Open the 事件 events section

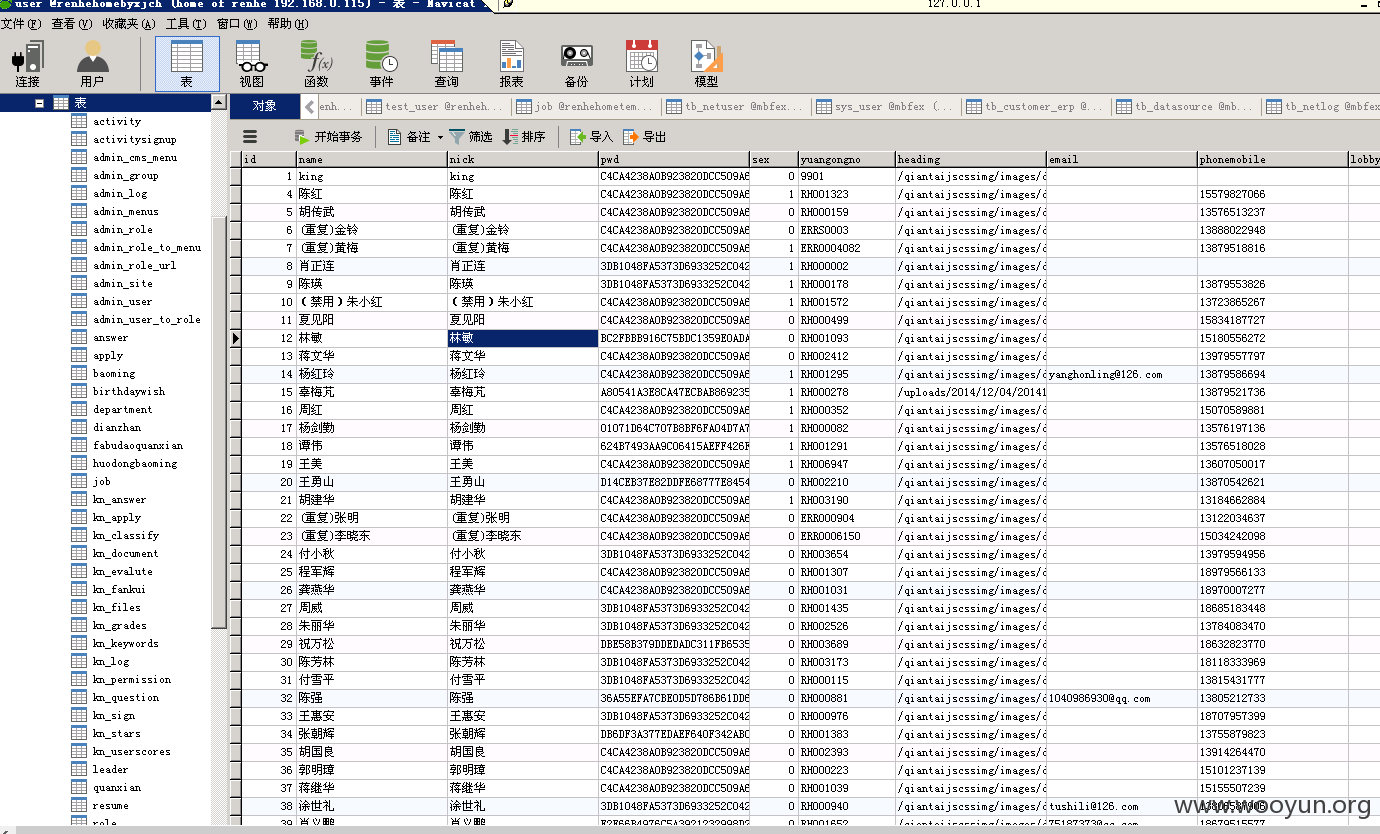pyautogui.click(x=381, y=64)
